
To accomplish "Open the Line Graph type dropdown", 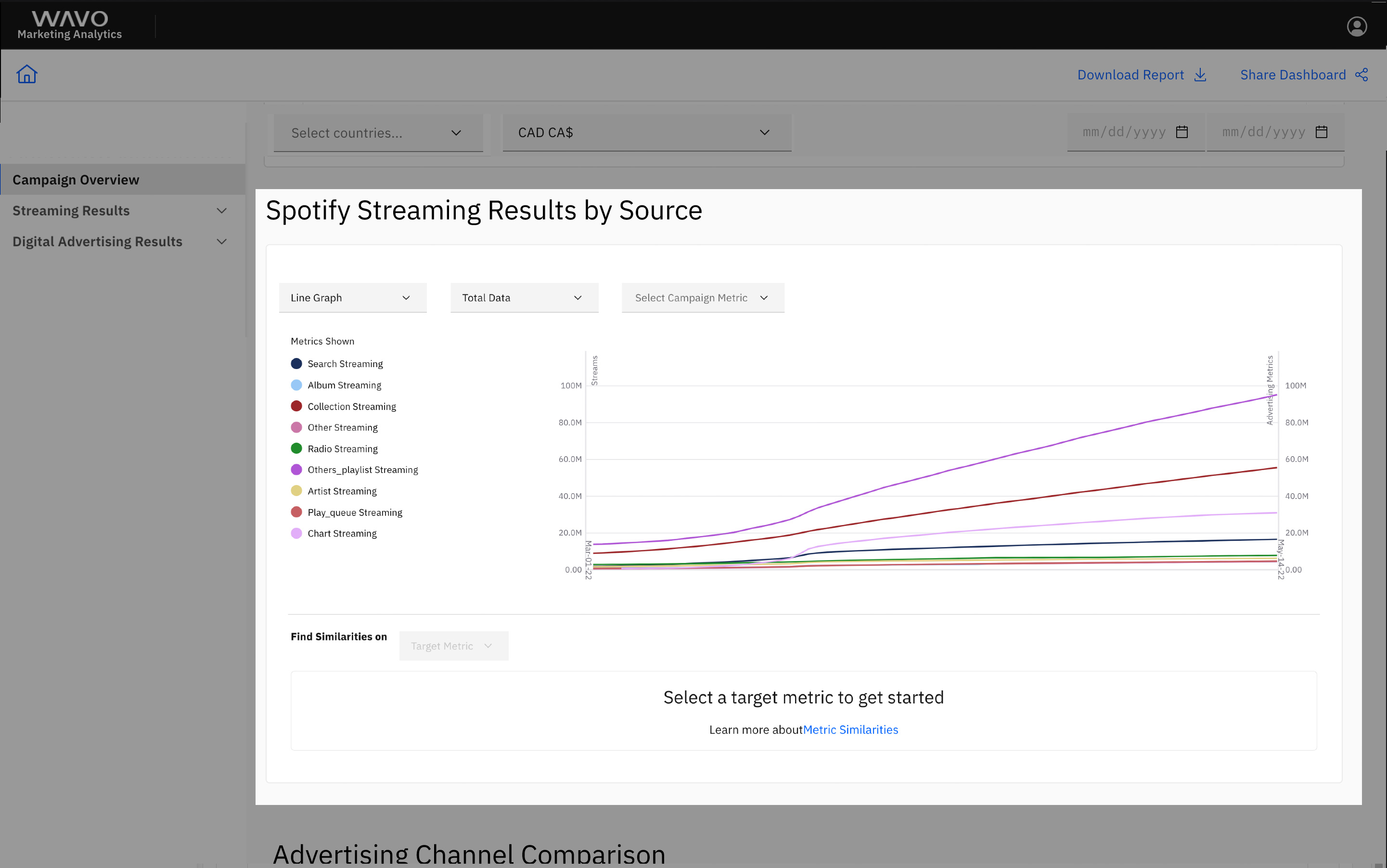I will [352, 297].
